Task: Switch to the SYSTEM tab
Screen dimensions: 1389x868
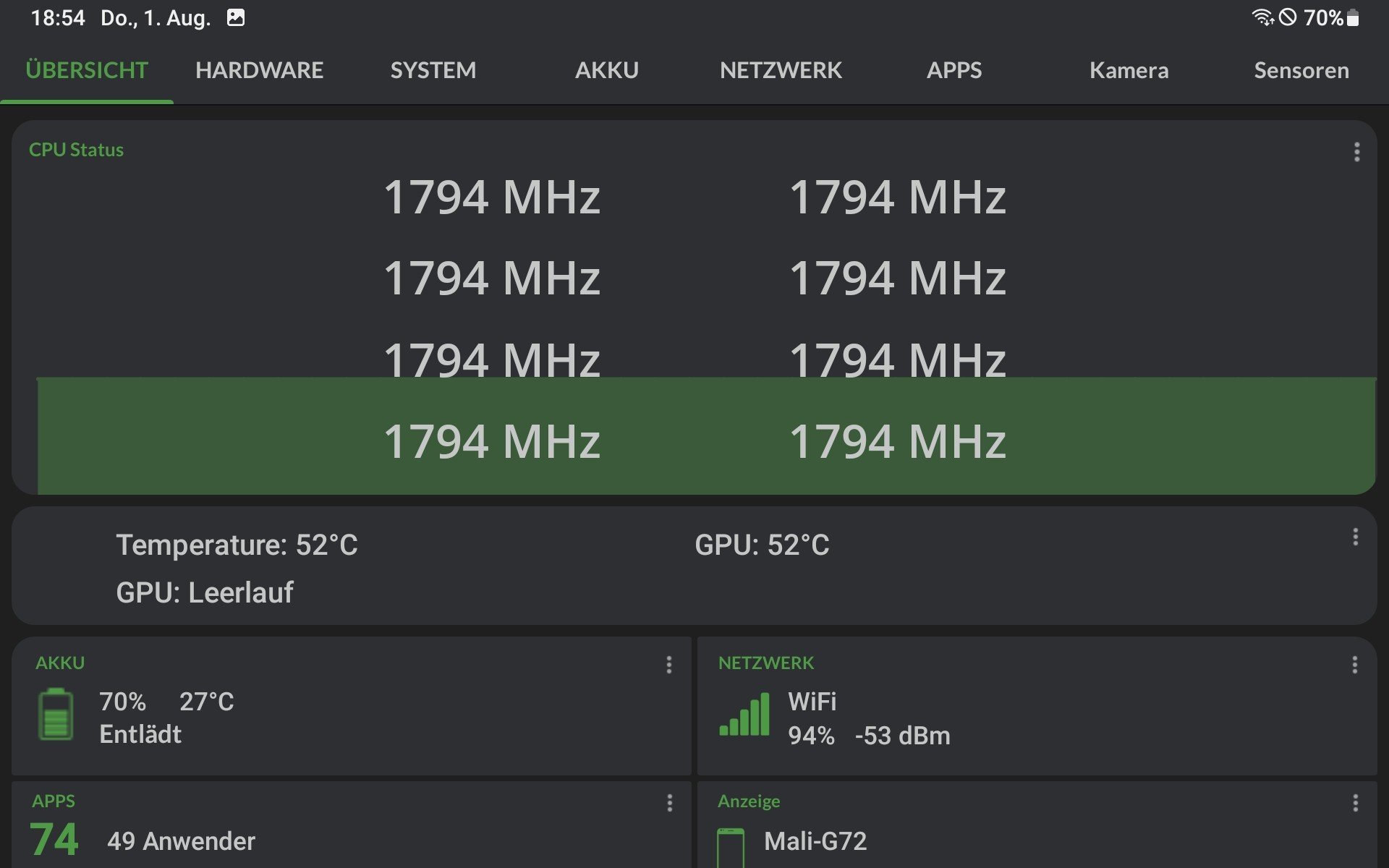Action: pyautogui.click(x=433, y=70)
